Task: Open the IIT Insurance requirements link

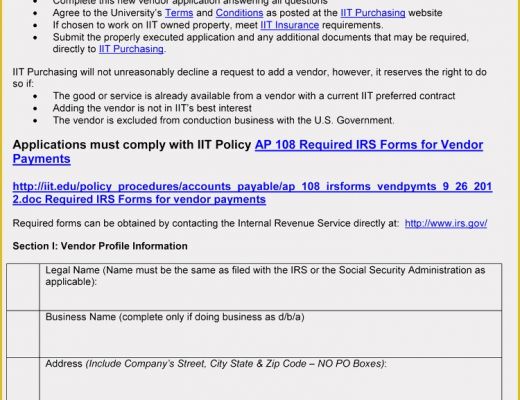Action: click(x=289, y=25)
